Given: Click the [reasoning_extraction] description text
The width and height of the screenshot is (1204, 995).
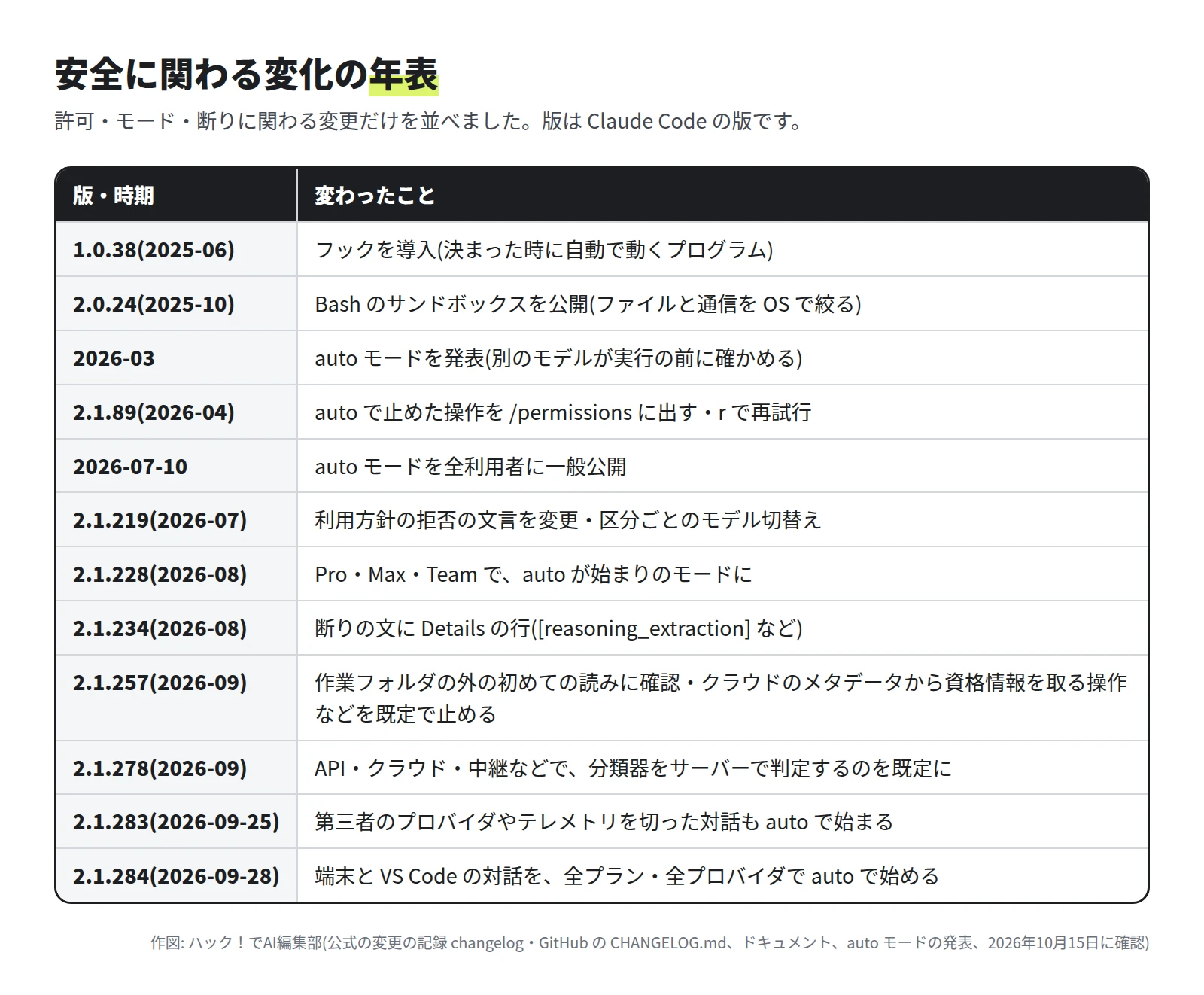Looking at the screenshot, I should pyautogui.click(x=558, y=628).
